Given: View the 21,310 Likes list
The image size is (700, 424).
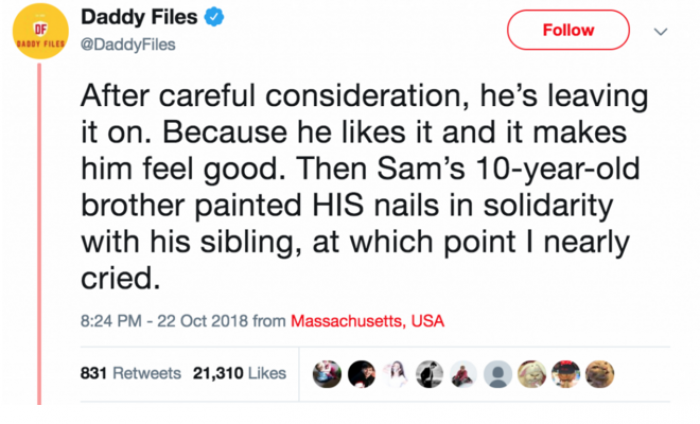Looking at the screenshot, I should click(x=239, y=374).
